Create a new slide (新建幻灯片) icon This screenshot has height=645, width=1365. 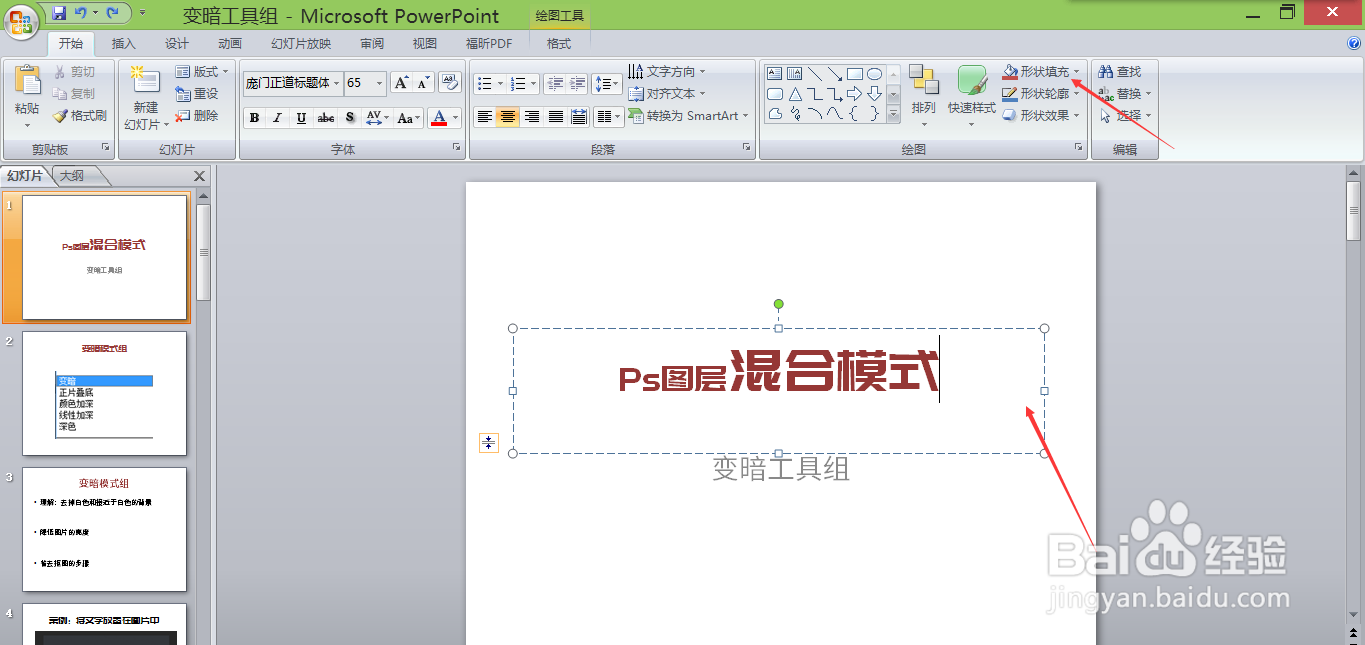[145, 81]
